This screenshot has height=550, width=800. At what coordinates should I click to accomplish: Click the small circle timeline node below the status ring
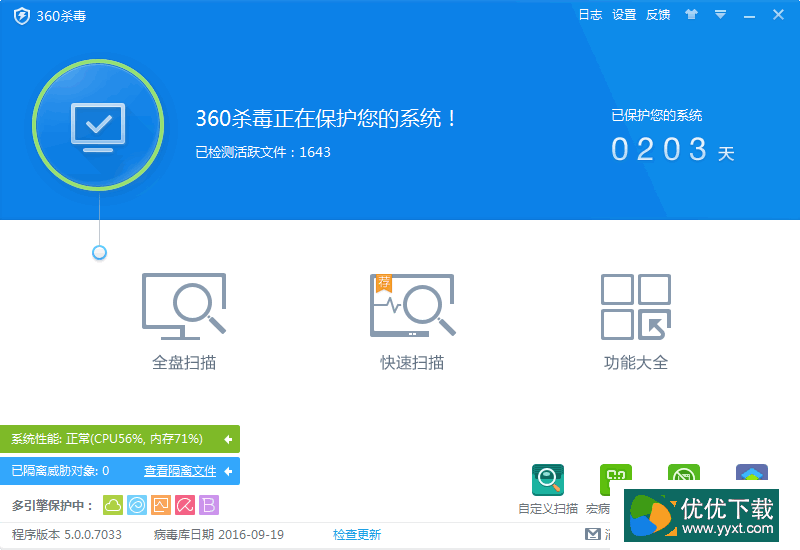[x=99, y=253]
